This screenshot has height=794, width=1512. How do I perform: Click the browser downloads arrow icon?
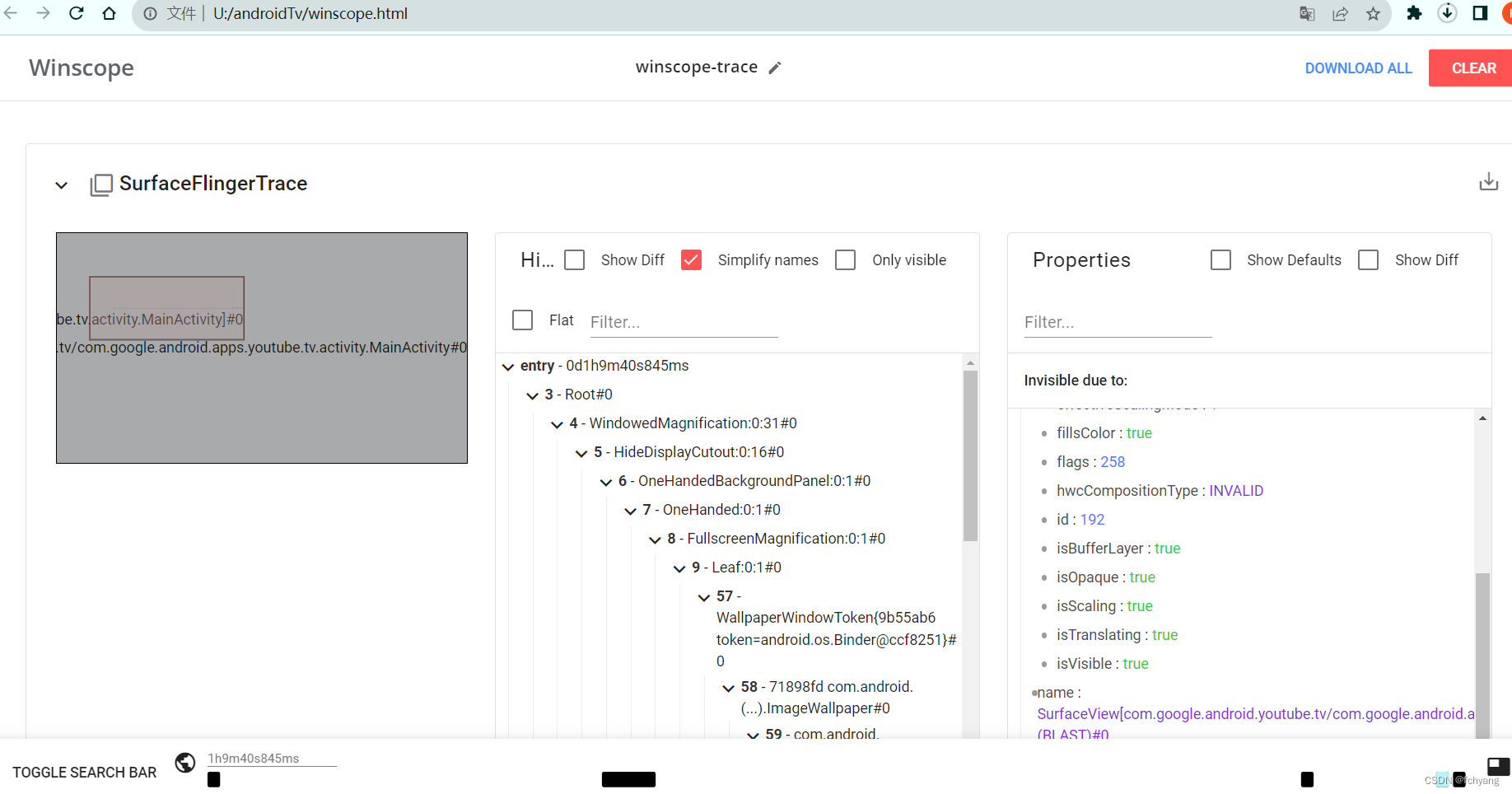(1447, 13)
